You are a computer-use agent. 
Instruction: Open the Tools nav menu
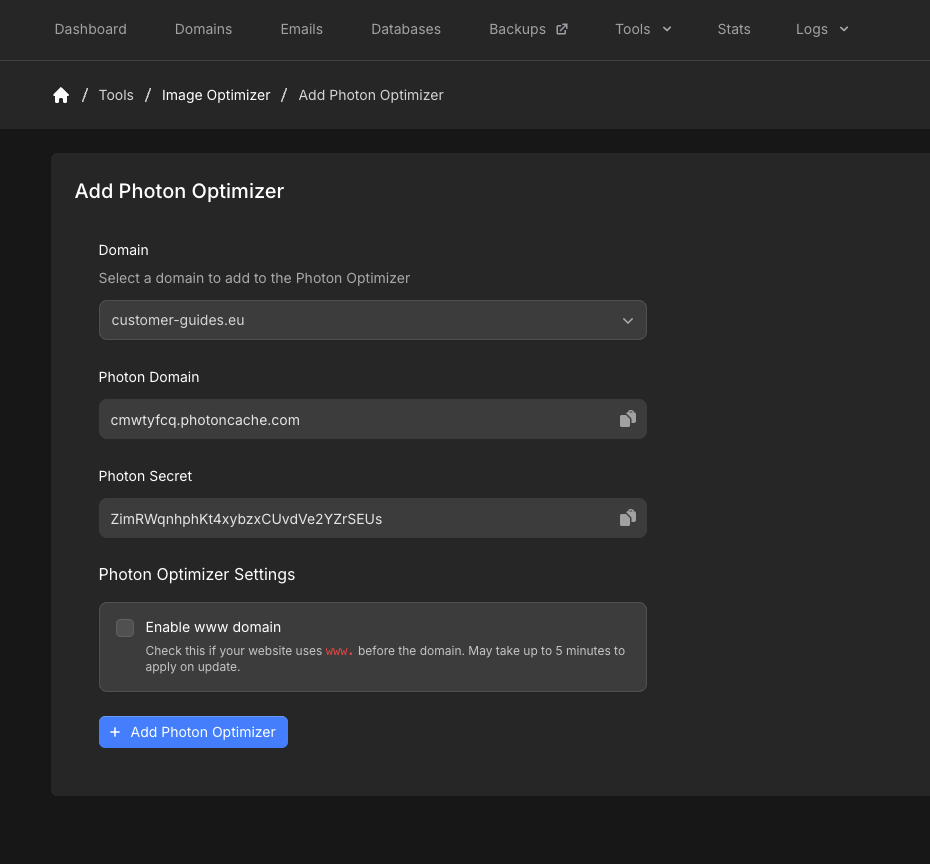coord(632,29)
